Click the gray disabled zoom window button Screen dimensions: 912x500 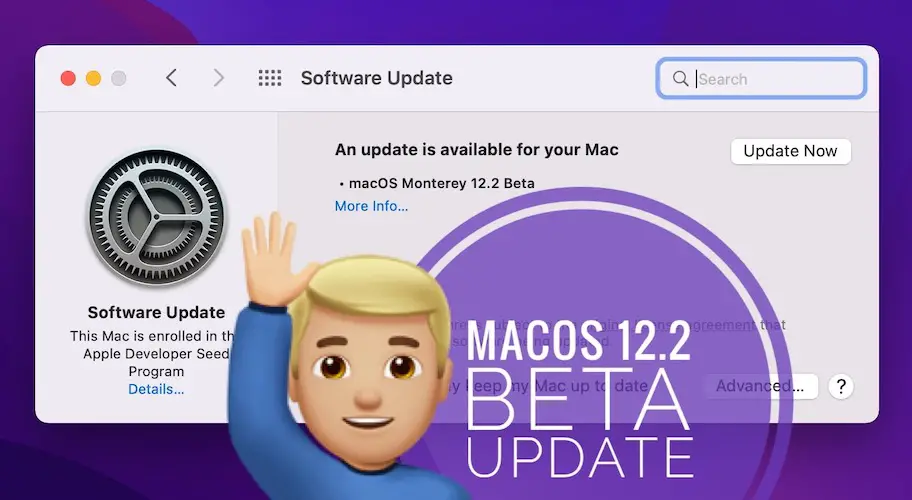[119, 78]
